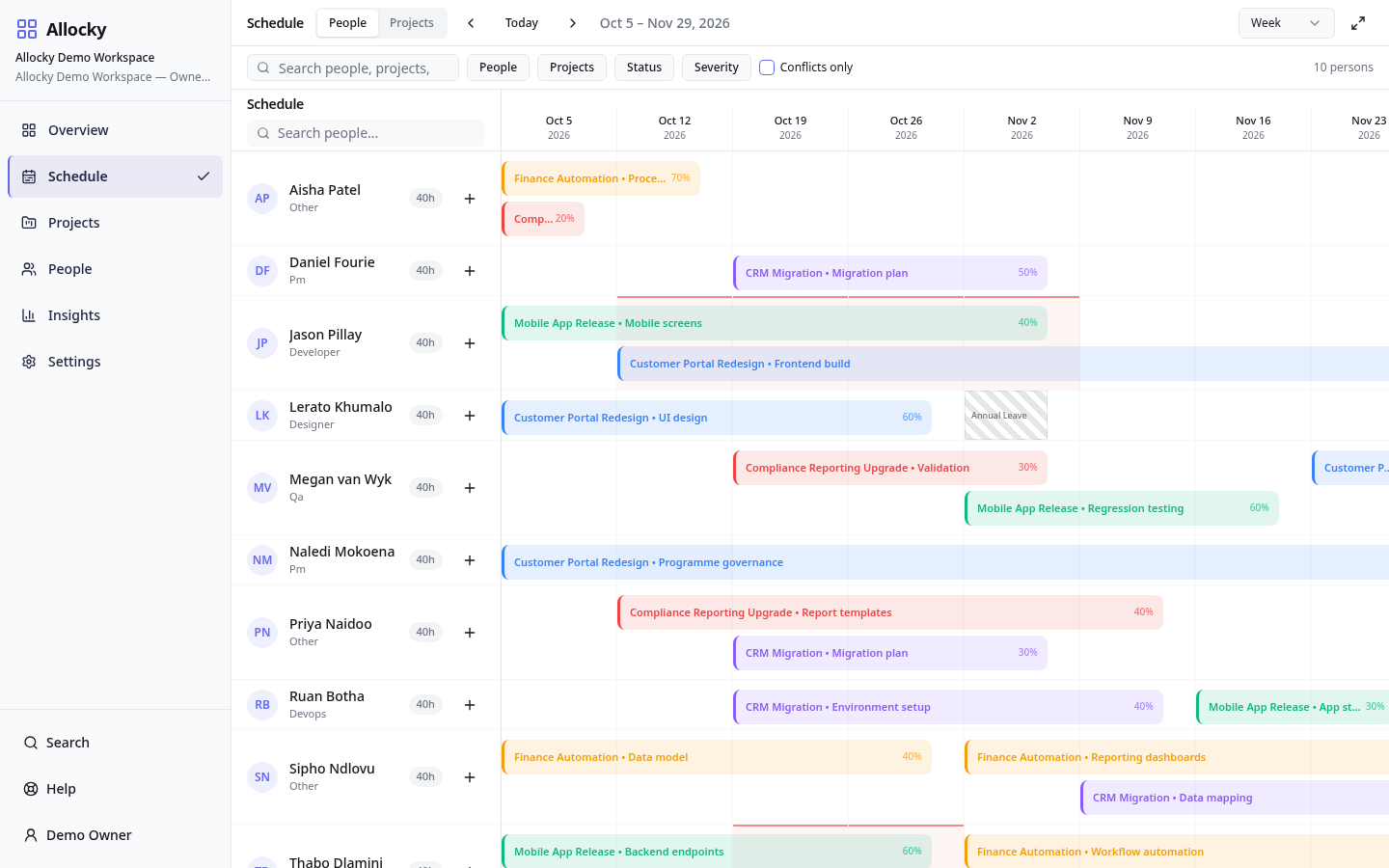Click Priya Naidoo's PN avatar

[262, 633]
